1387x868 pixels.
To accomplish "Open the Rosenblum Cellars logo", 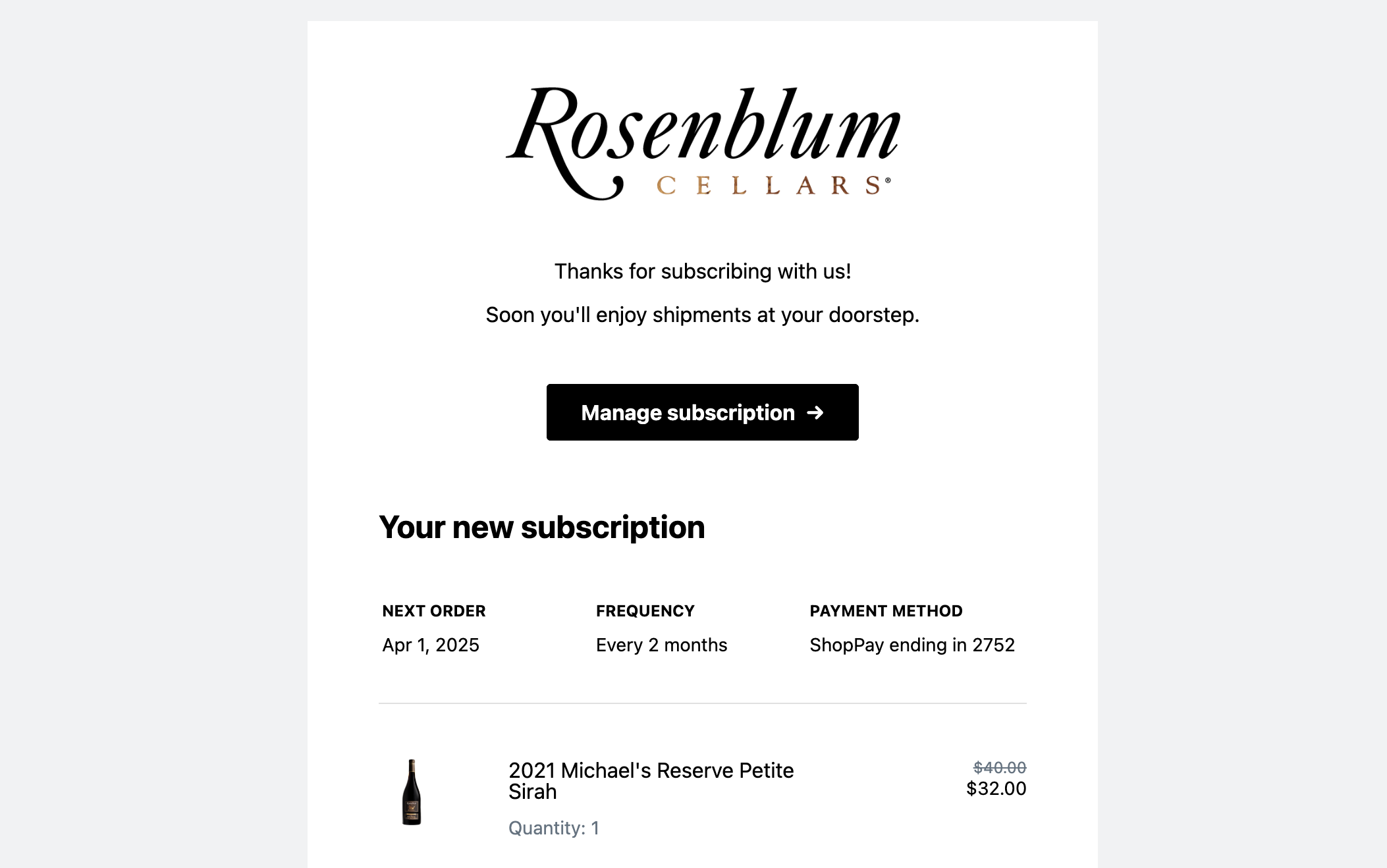I will pos(702,144).
